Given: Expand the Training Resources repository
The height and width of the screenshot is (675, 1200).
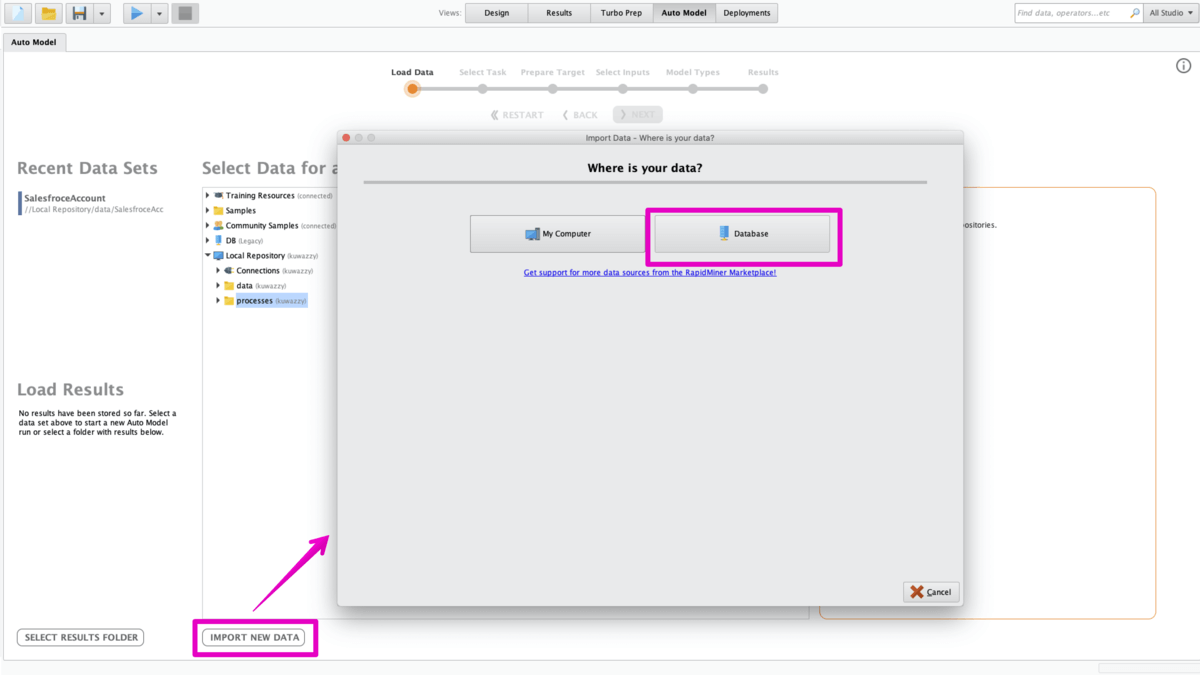Looking at the screenshot, I should click(208, 195).
